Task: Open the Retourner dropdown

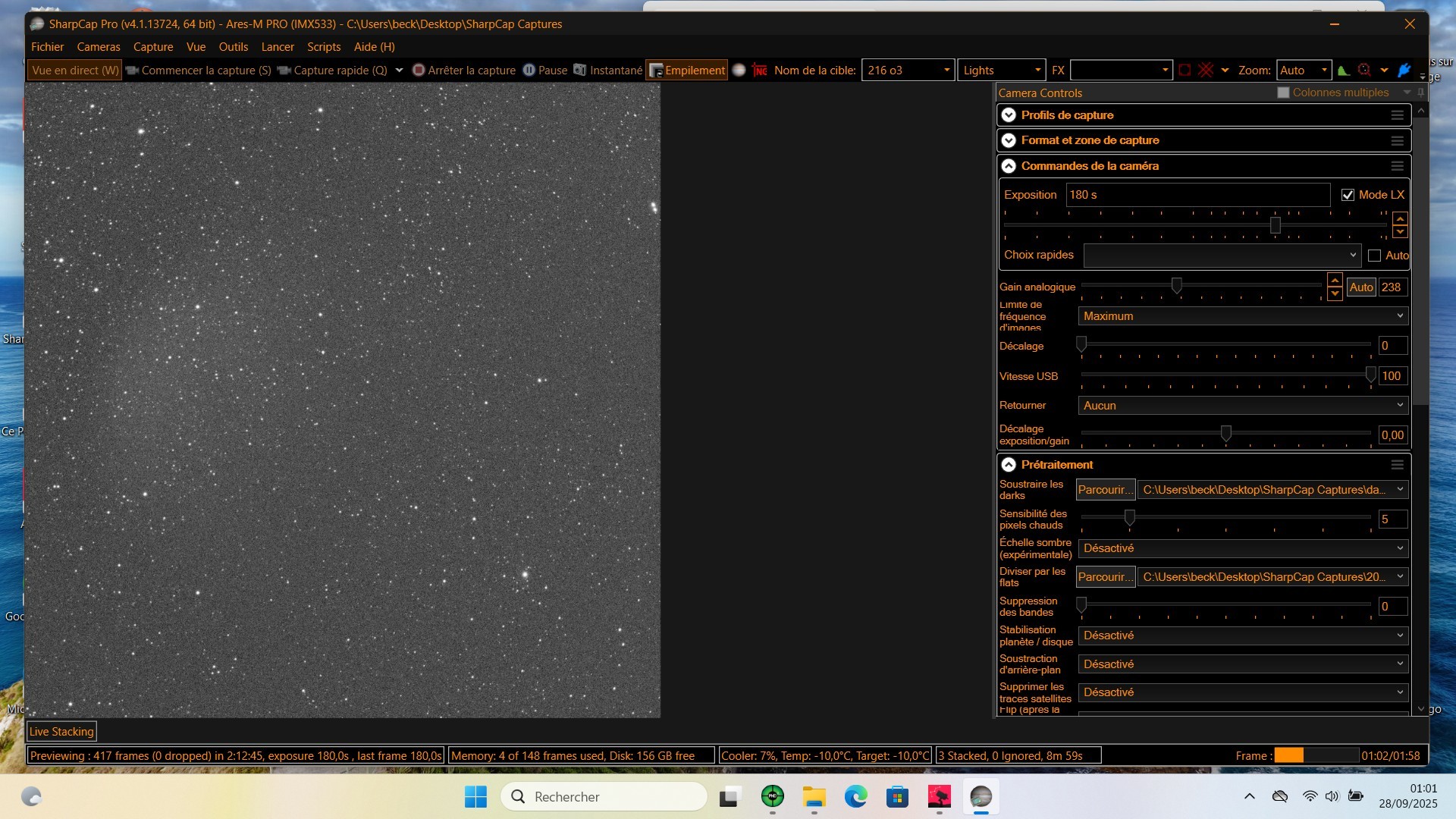Action: 1242,406
